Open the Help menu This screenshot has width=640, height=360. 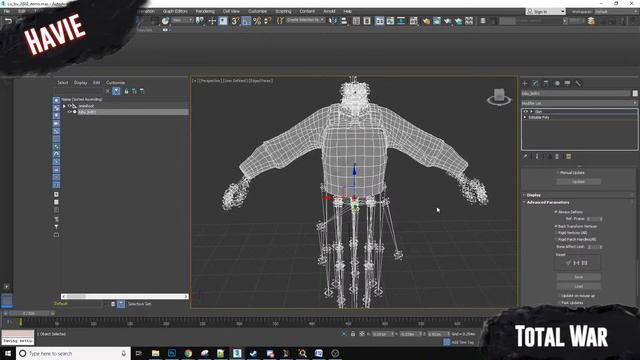tap(347, 11)
